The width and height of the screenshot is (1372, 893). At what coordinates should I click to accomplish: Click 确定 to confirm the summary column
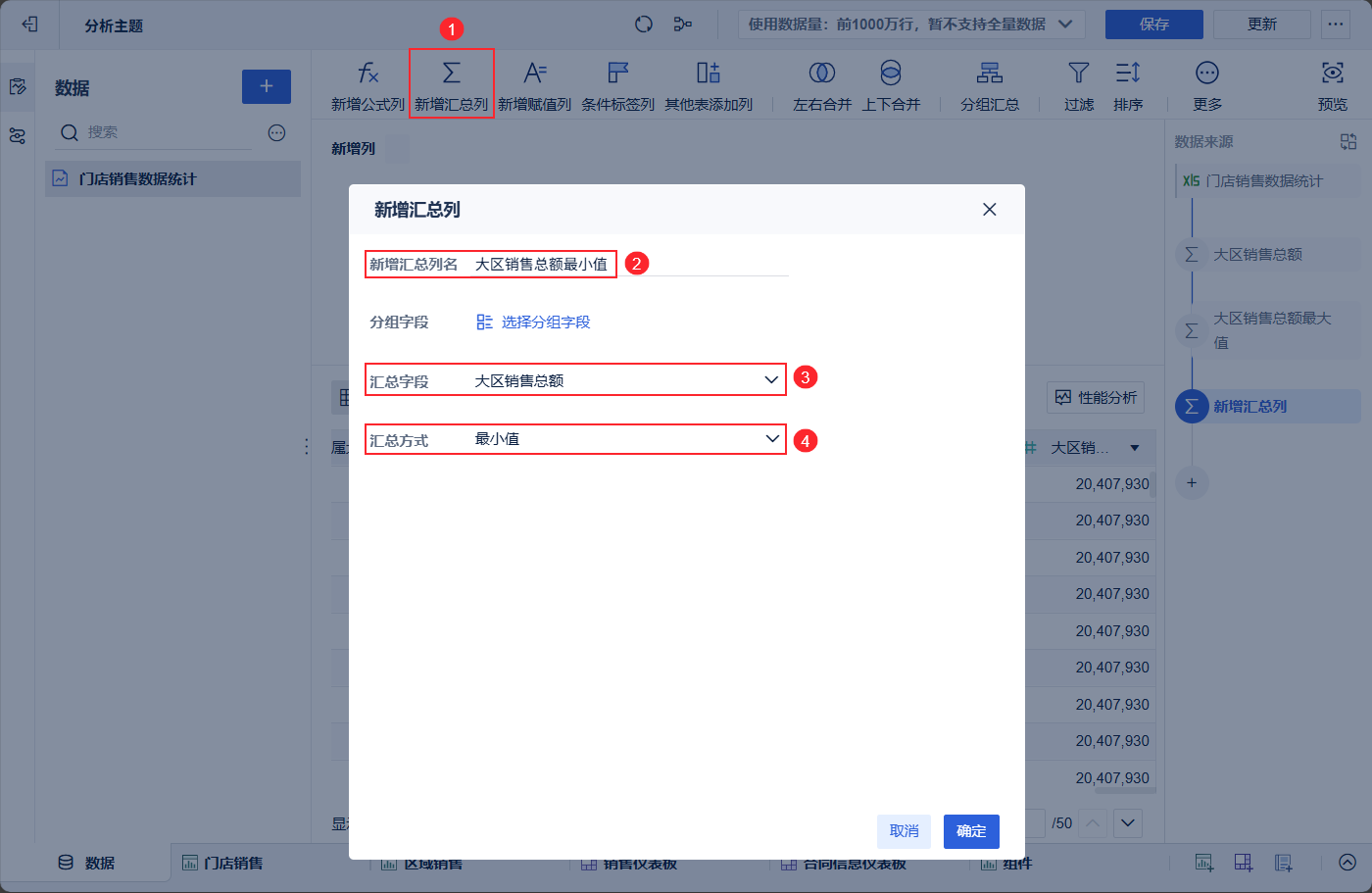click(971, 831)
